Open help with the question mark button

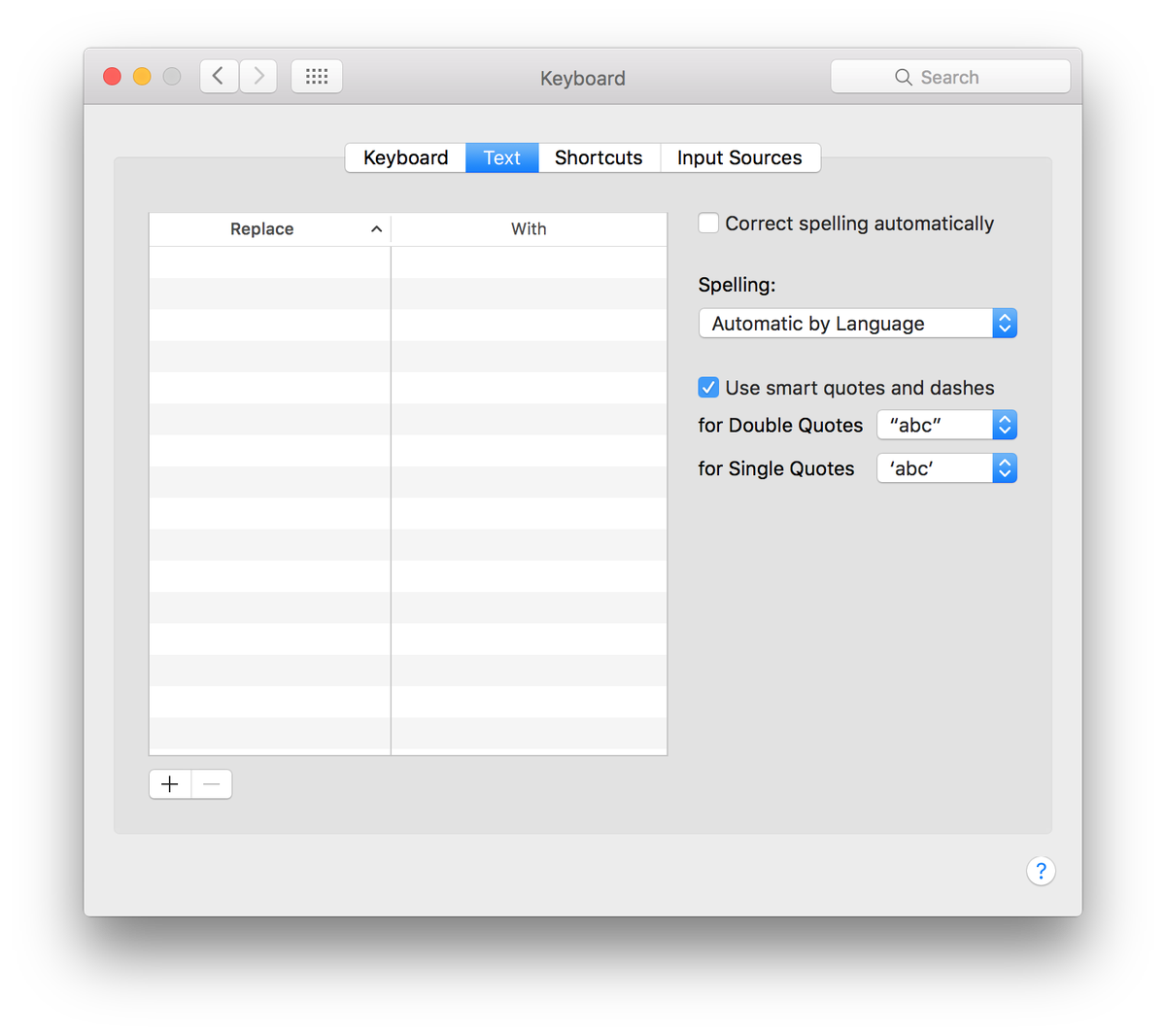1041,871
